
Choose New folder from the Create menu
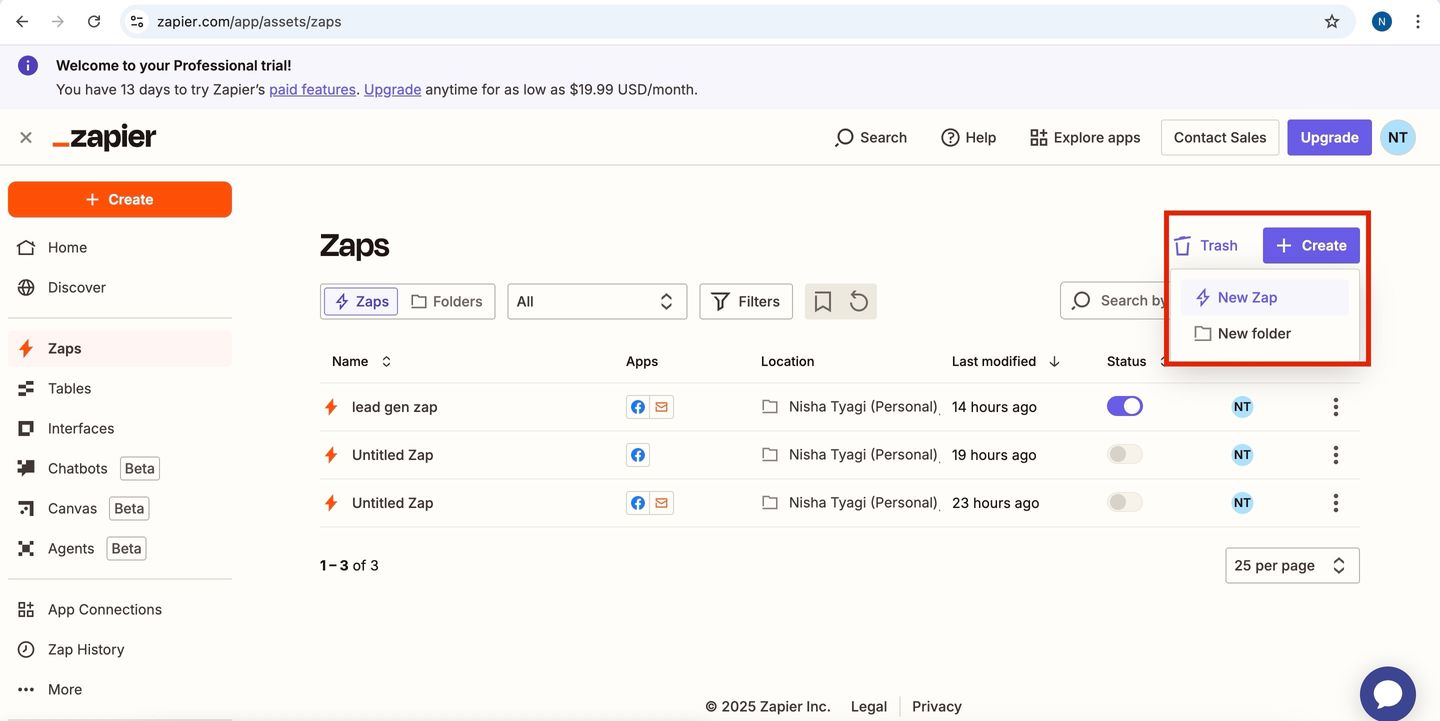(1265, 333)
